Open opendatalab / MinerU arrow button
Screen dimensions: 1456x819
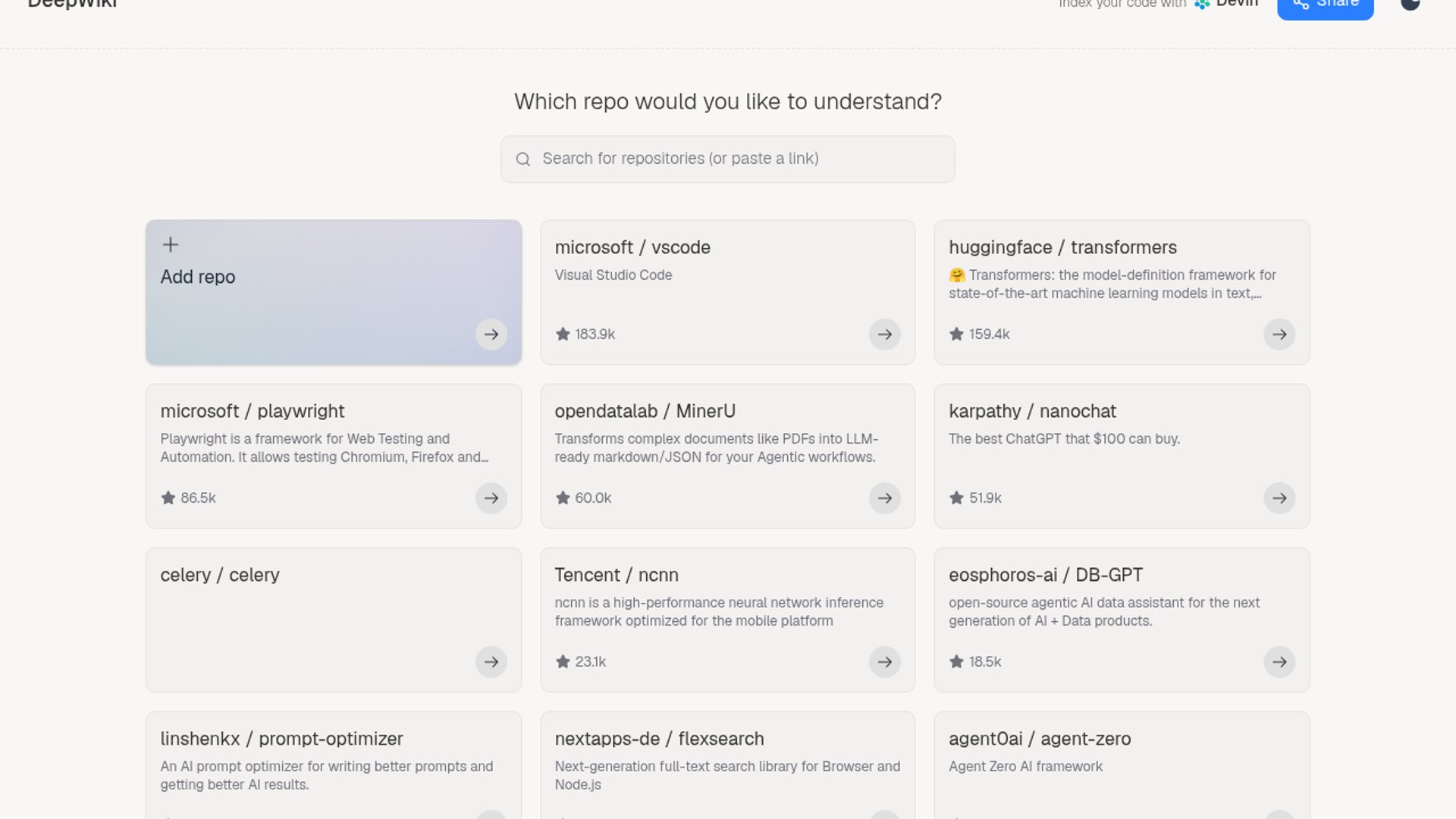tap(885, 498)
